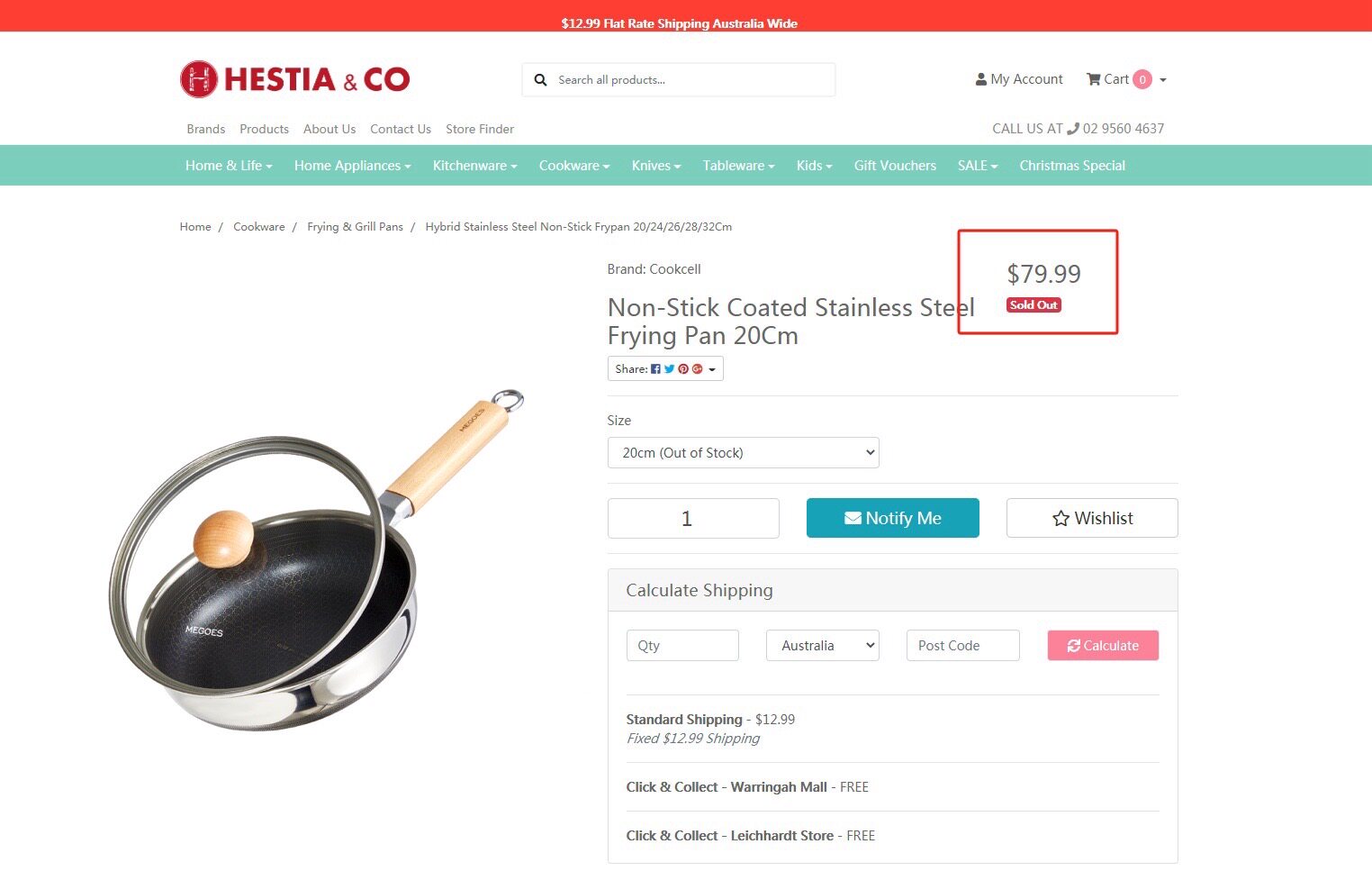
Task: Expand the Share options caret
Action: click(x=712, y=369)
